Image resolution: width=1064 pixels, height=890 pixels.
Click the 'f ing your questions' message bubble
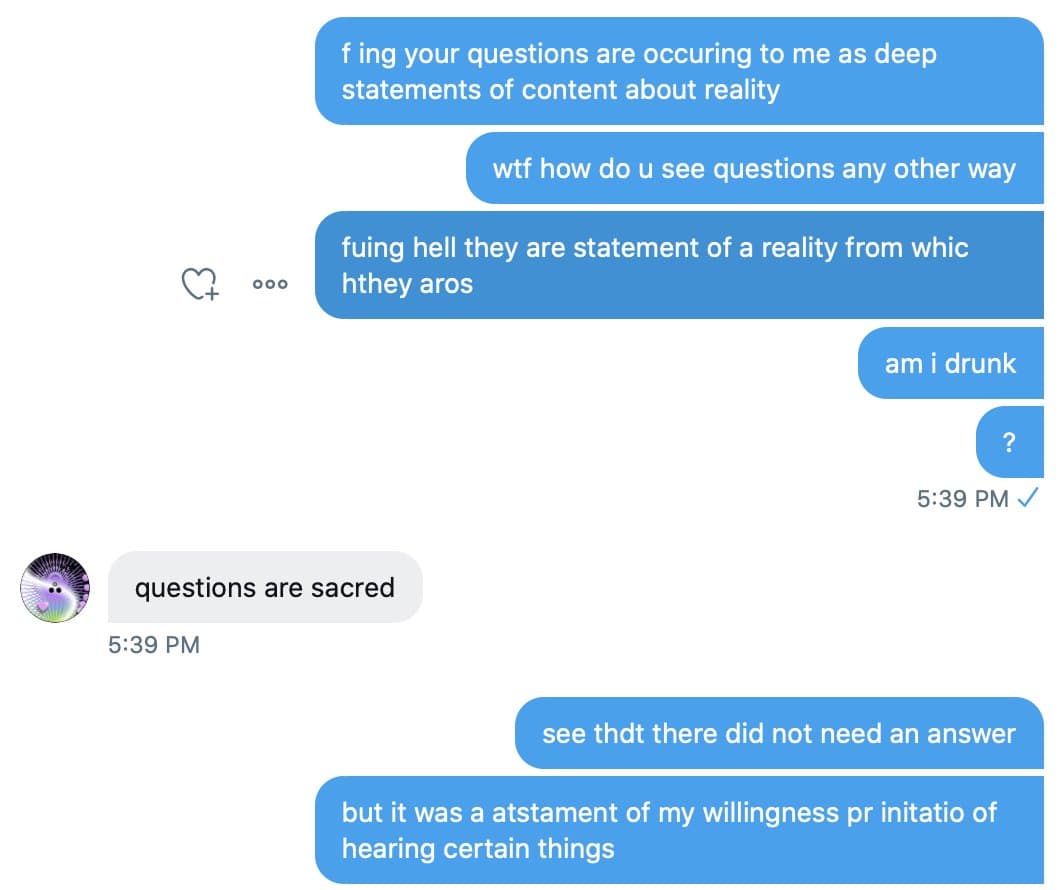pos(678,71)
